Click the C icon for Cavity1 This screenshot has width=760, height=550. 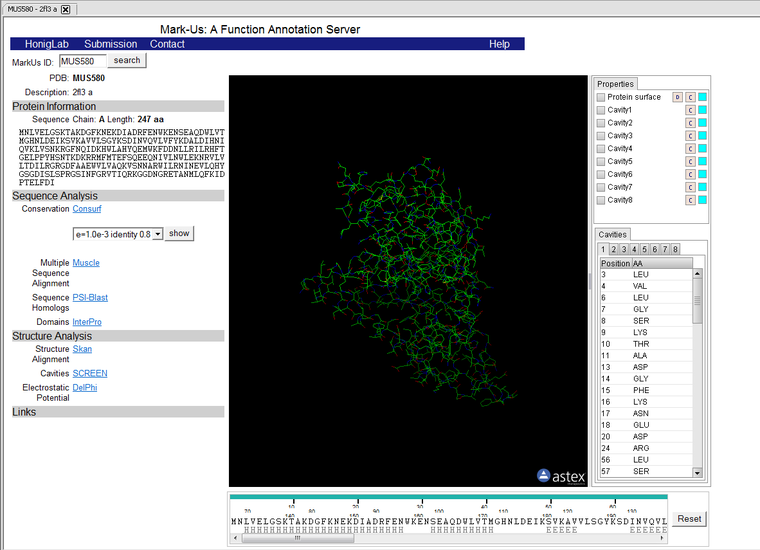(690, 110)
